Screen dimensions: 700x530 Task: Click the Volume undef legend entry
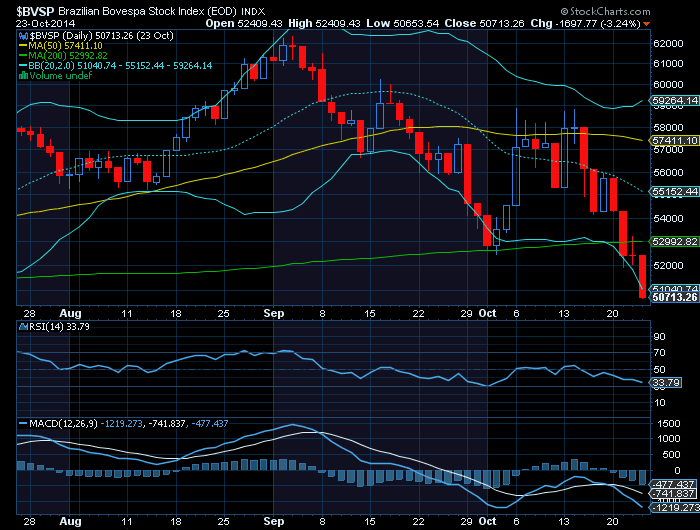click(55, 75)
